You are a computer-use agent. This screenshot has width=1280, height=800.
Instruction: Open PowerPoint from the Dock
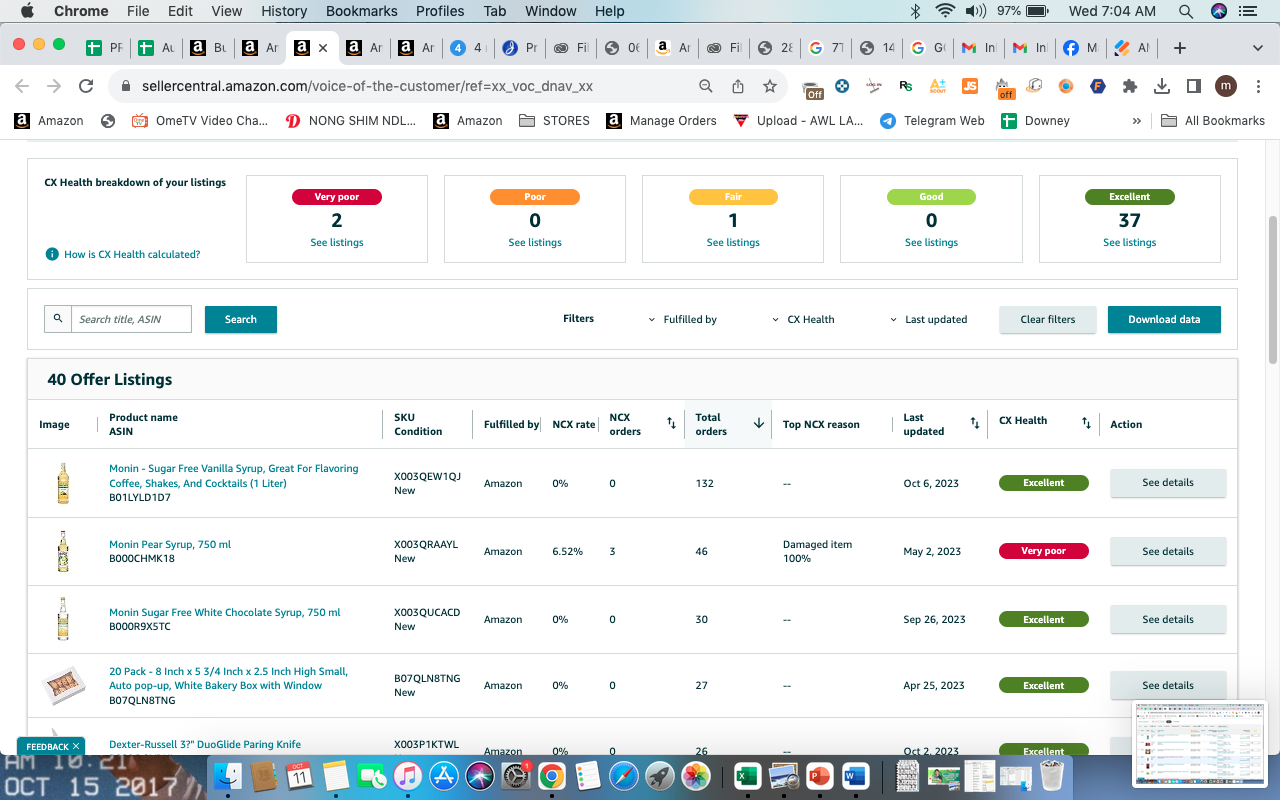[x=819, y=775]
